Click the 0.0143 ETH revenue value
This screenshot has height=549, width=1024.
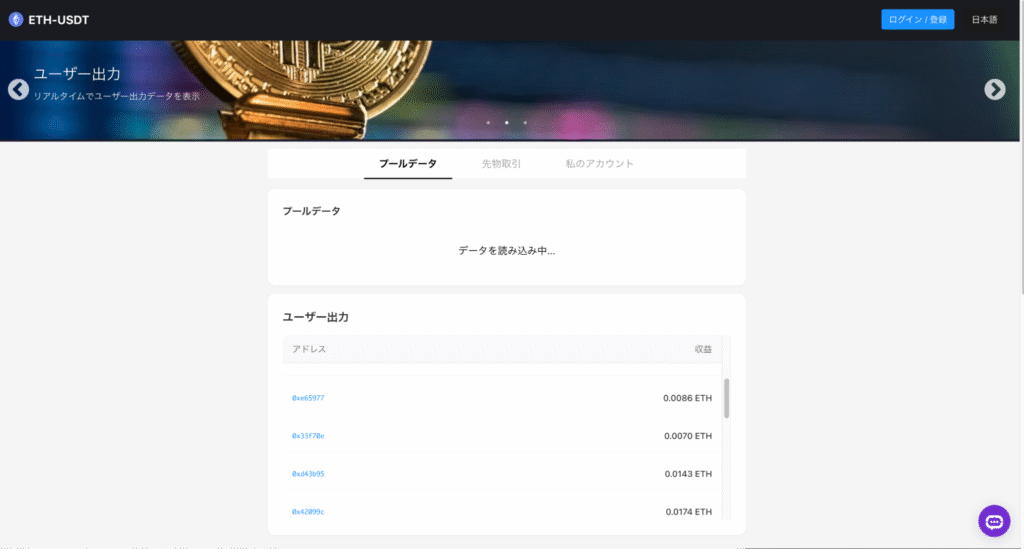tap(688, 474)
